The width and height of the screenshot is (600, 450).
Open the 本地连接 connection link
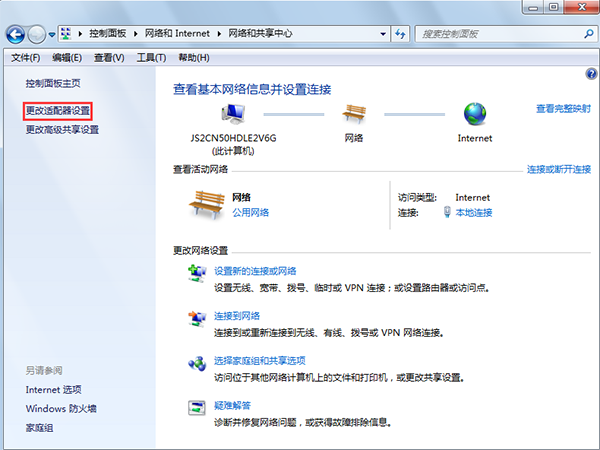point(474,212)
